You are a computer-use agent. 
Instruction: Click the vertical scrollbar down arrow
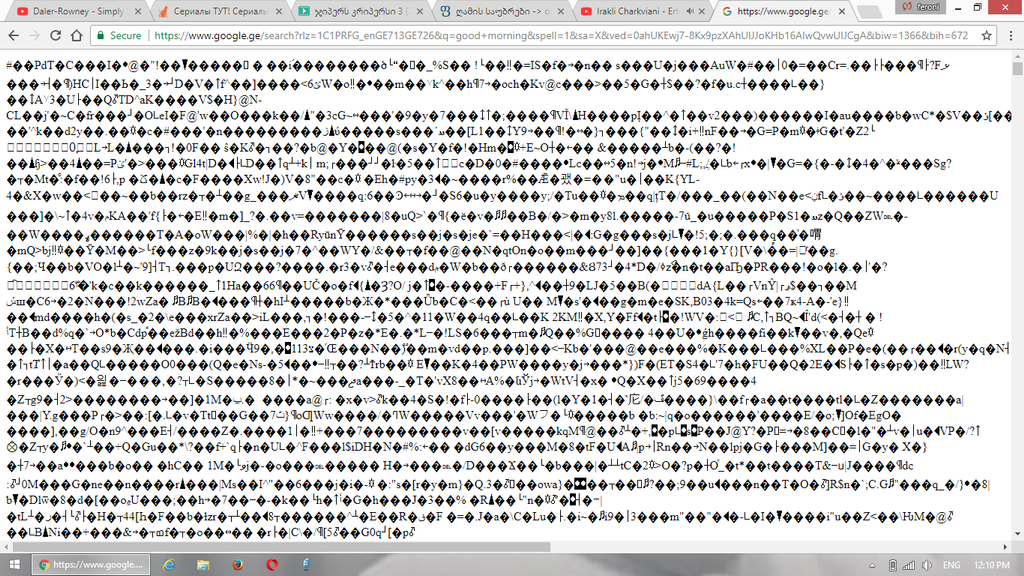(1017, 534)
